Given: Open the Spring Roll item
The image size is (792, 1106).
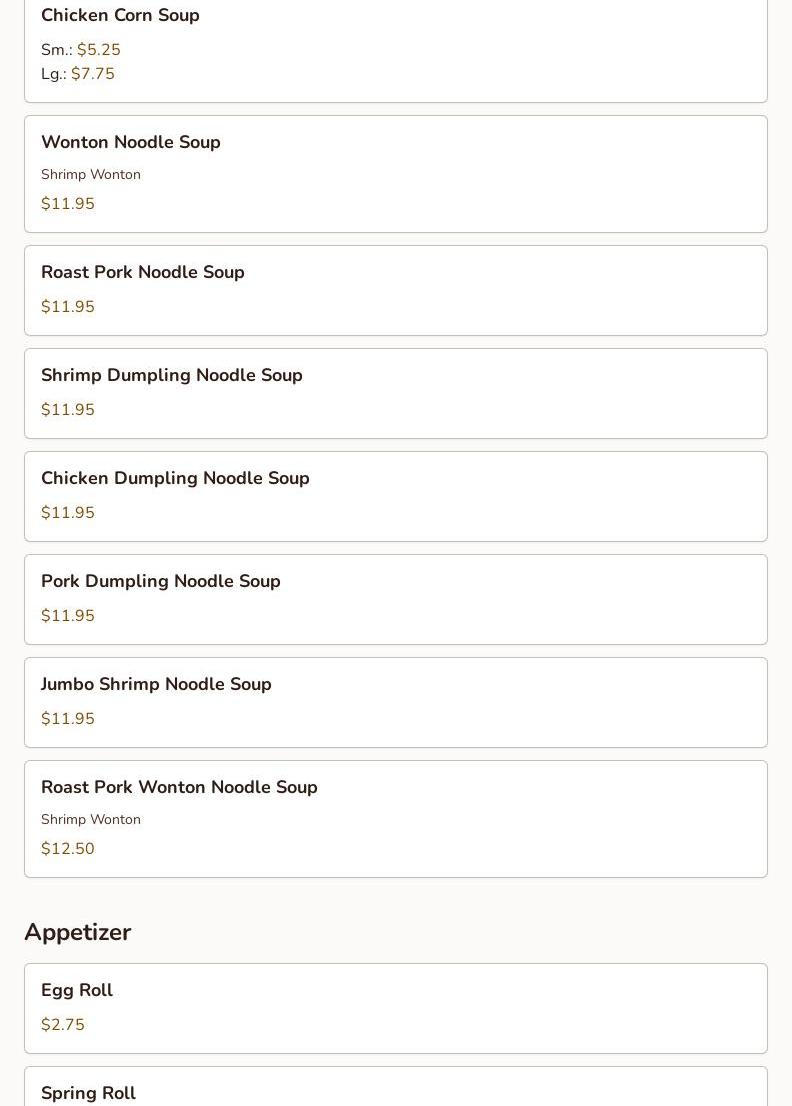Looking at the screenshot, I should tap(88, 1093).
